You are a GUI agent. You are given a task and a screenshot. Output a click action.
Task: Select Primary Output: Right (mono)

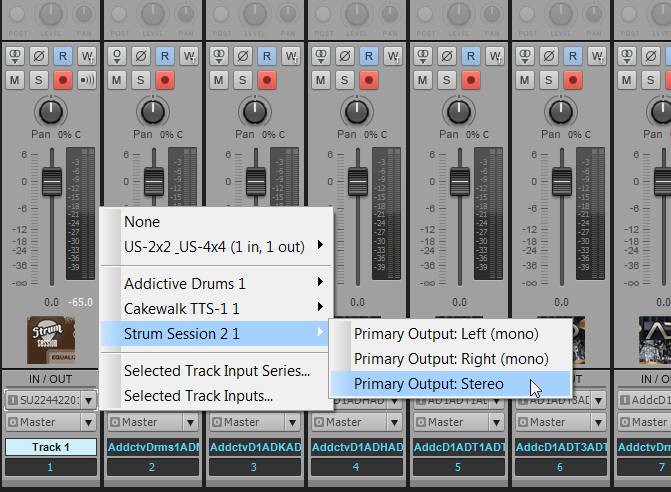[451, 359]
